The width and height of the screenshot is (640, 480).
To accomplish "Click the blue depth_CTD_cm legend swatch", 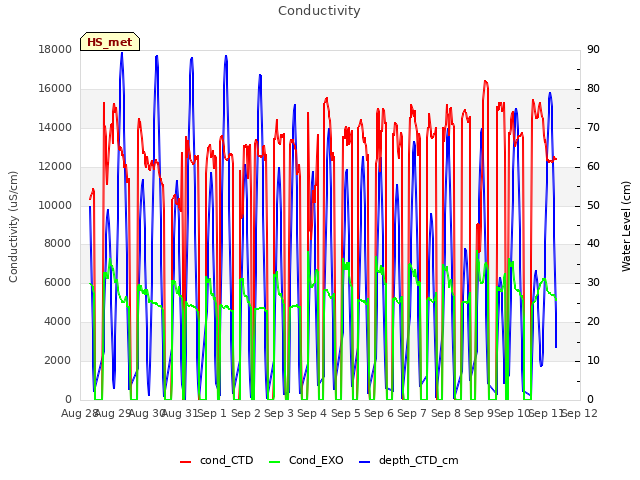I will [364, 462].
